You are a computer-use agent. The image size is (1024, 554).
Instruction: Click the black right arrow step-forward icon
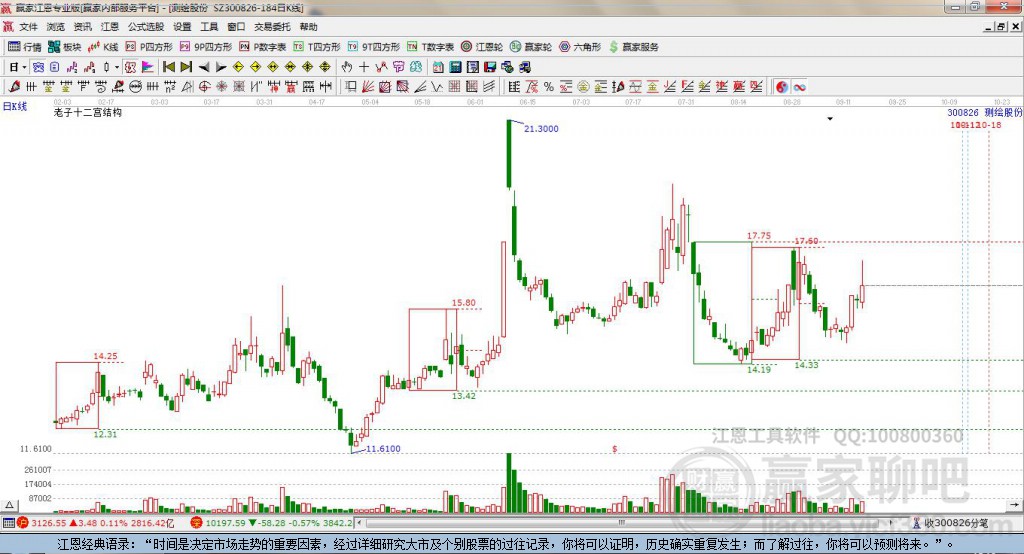pyautogui.click(x=221, y=67)
